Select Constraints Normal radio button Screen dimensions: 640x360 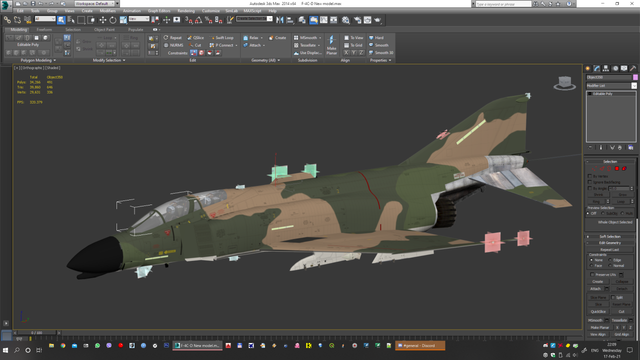(x=611, y=265)
